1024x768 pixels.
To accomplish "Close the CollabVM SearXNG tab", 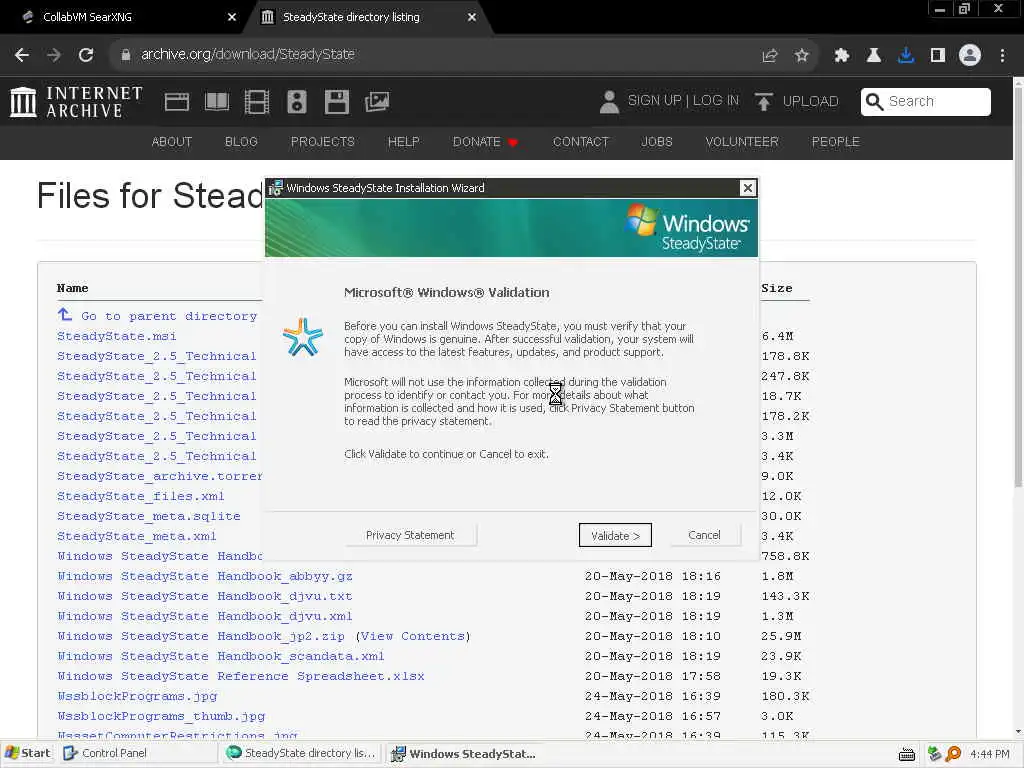I will (232, 17).
